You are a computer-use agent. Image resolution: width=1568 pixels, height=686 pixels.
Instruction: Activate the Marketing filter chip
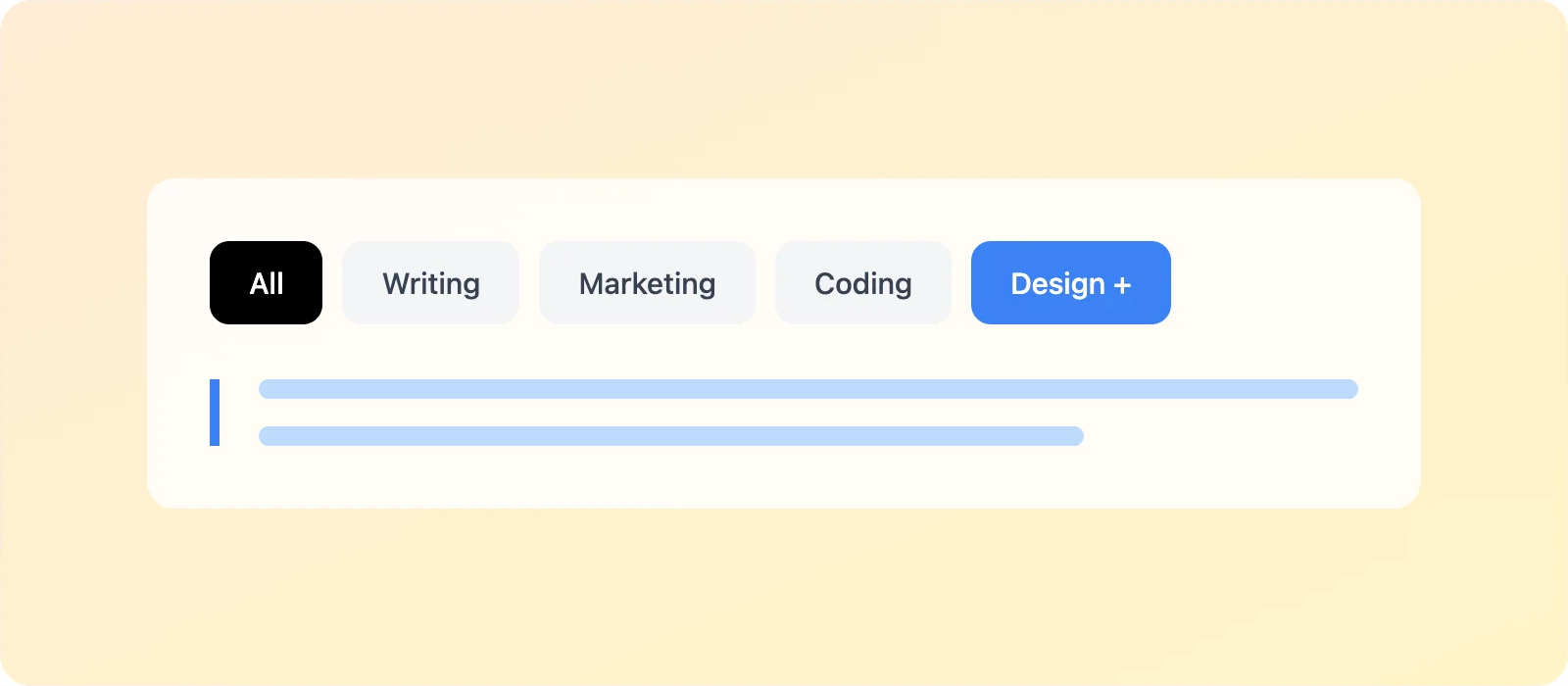click(647, 283)
